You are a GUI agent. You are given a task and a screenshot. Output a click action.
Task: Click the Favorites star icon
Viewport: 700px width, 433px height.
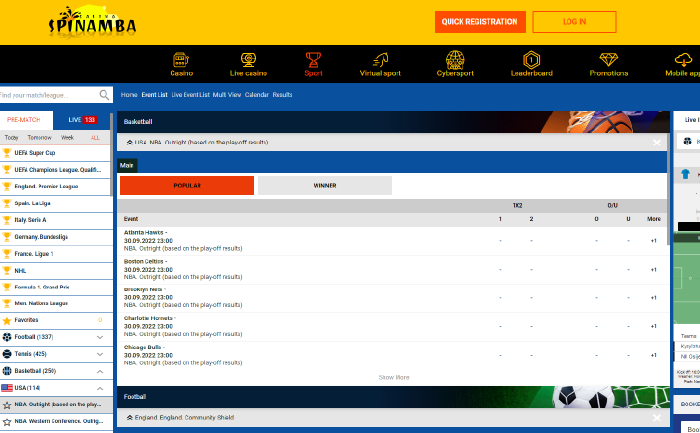pyautogui.click(x=7, y=320)
